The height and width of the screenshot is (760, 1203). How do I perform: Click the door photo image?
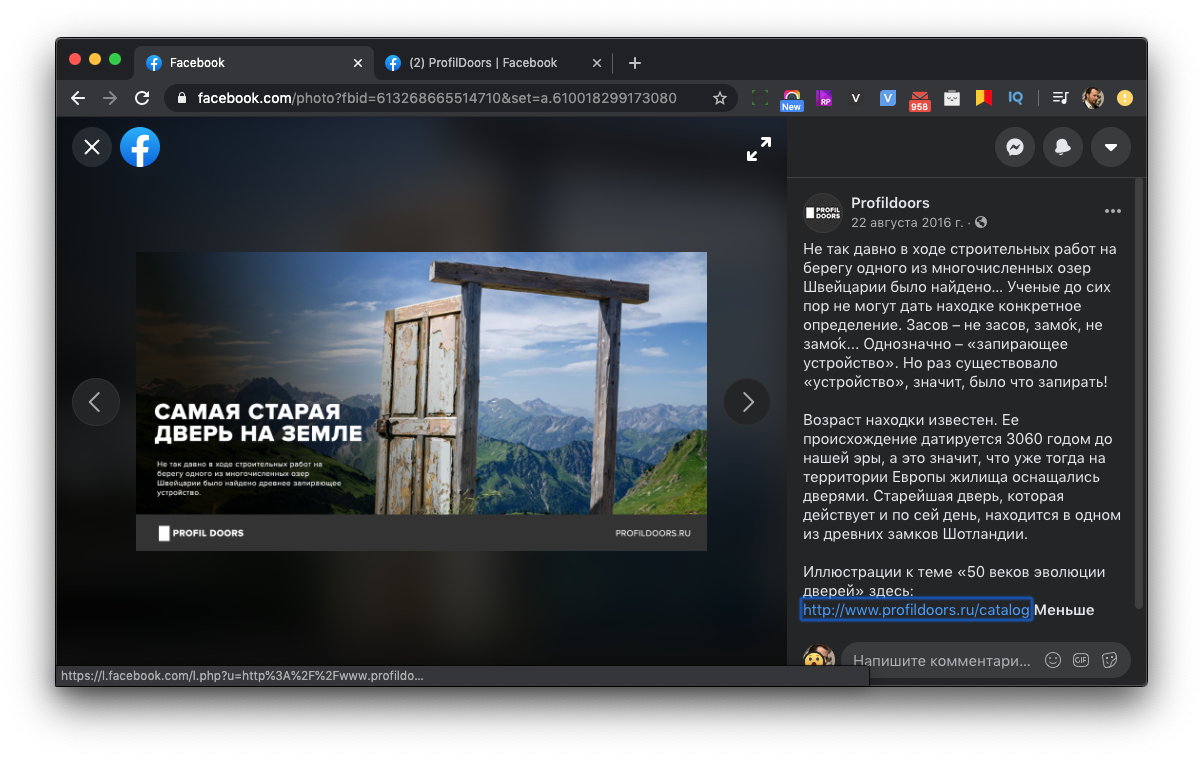coord(421,400)
